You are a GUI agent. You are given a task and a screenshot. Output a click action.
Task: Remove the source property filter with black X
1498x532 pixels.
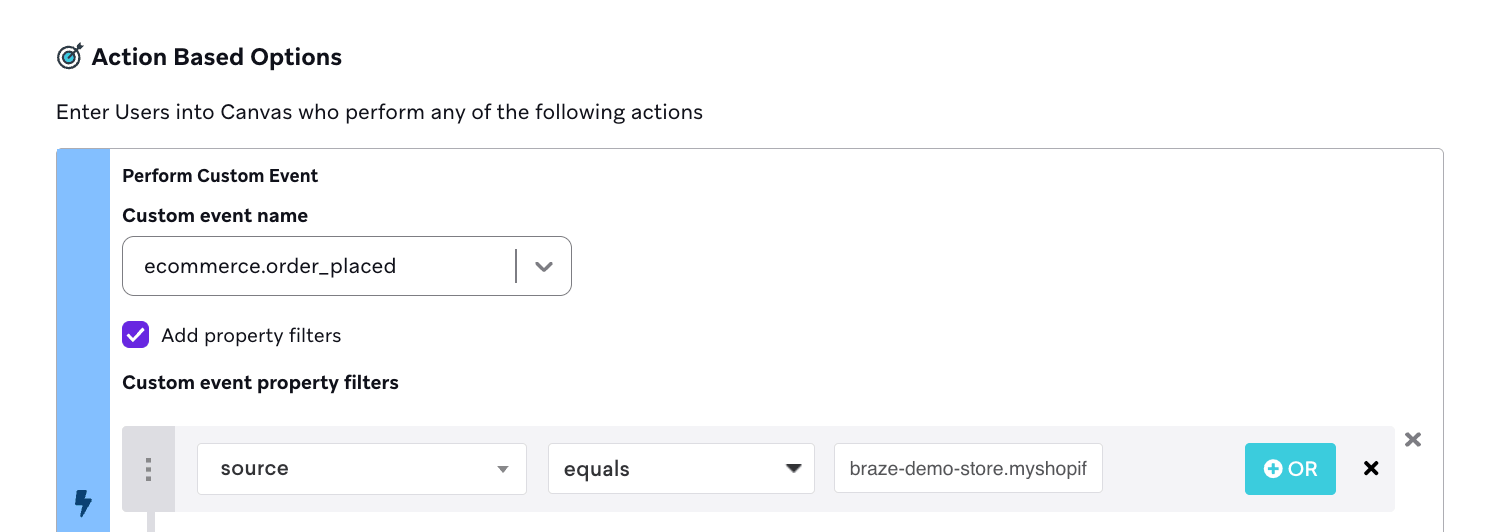pos(1371,468)
